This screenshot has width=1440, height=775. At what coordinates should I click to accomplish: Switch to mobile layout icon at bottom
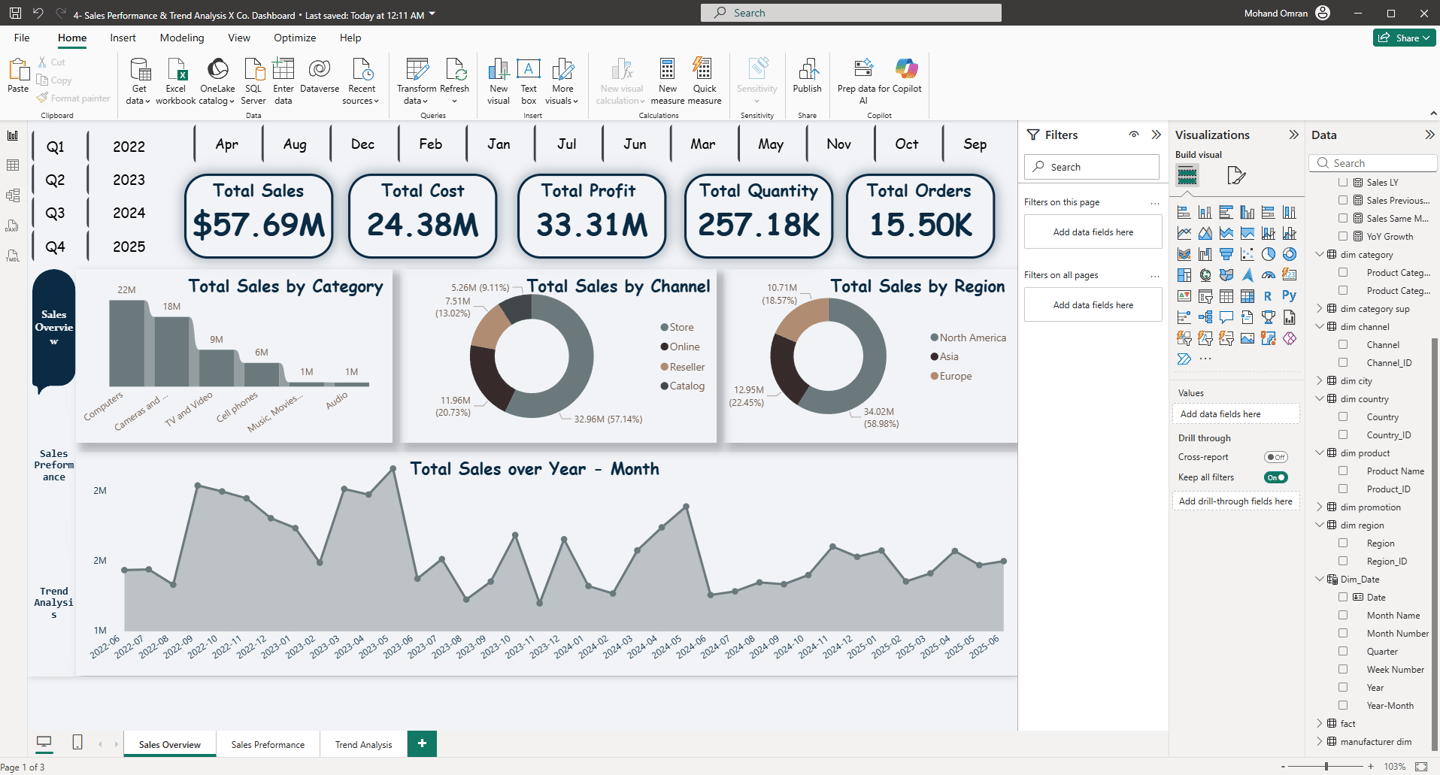[77, 743]
